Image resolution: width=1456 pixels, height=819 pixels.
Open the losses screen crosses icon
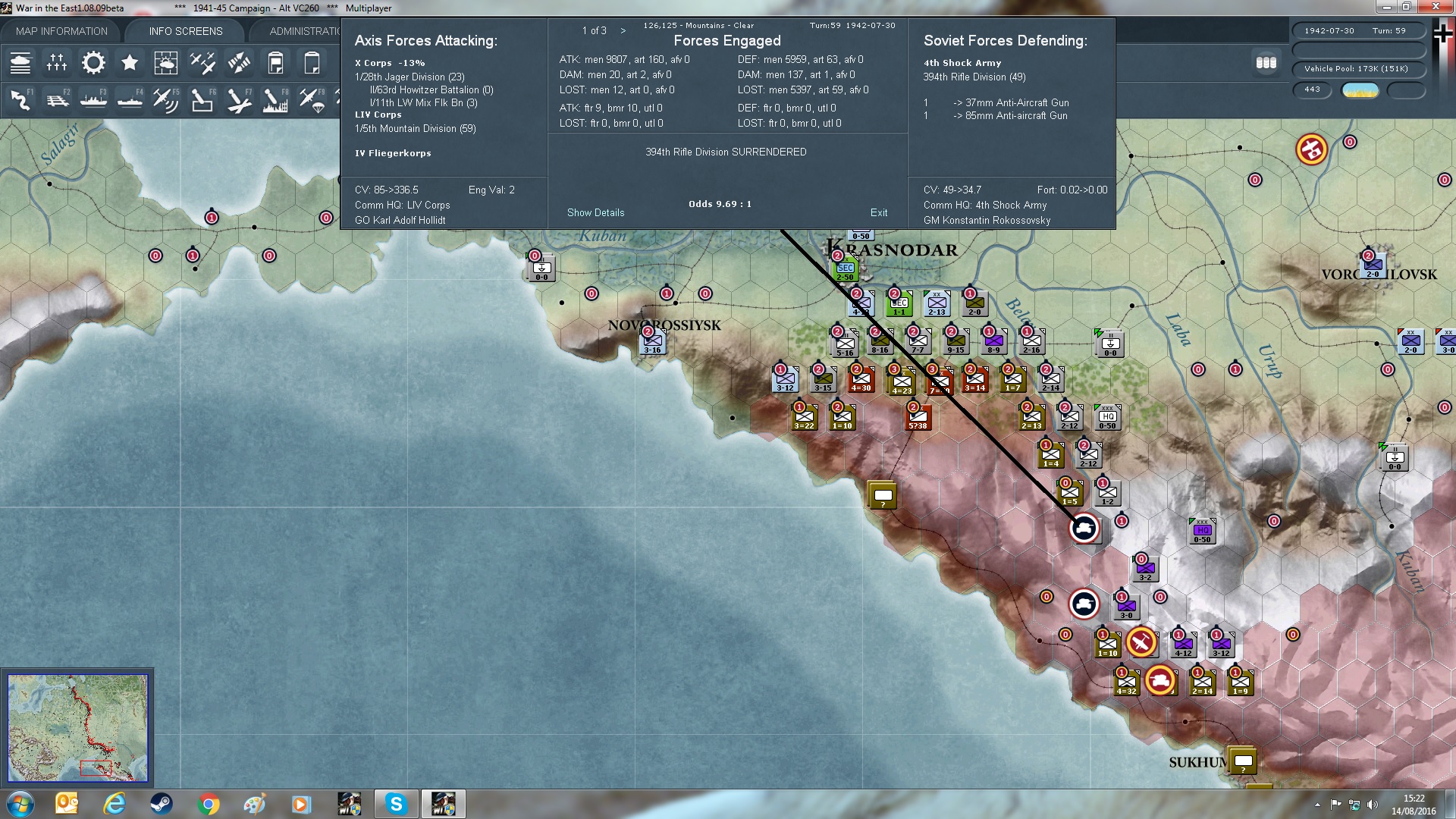click(57, 63)
